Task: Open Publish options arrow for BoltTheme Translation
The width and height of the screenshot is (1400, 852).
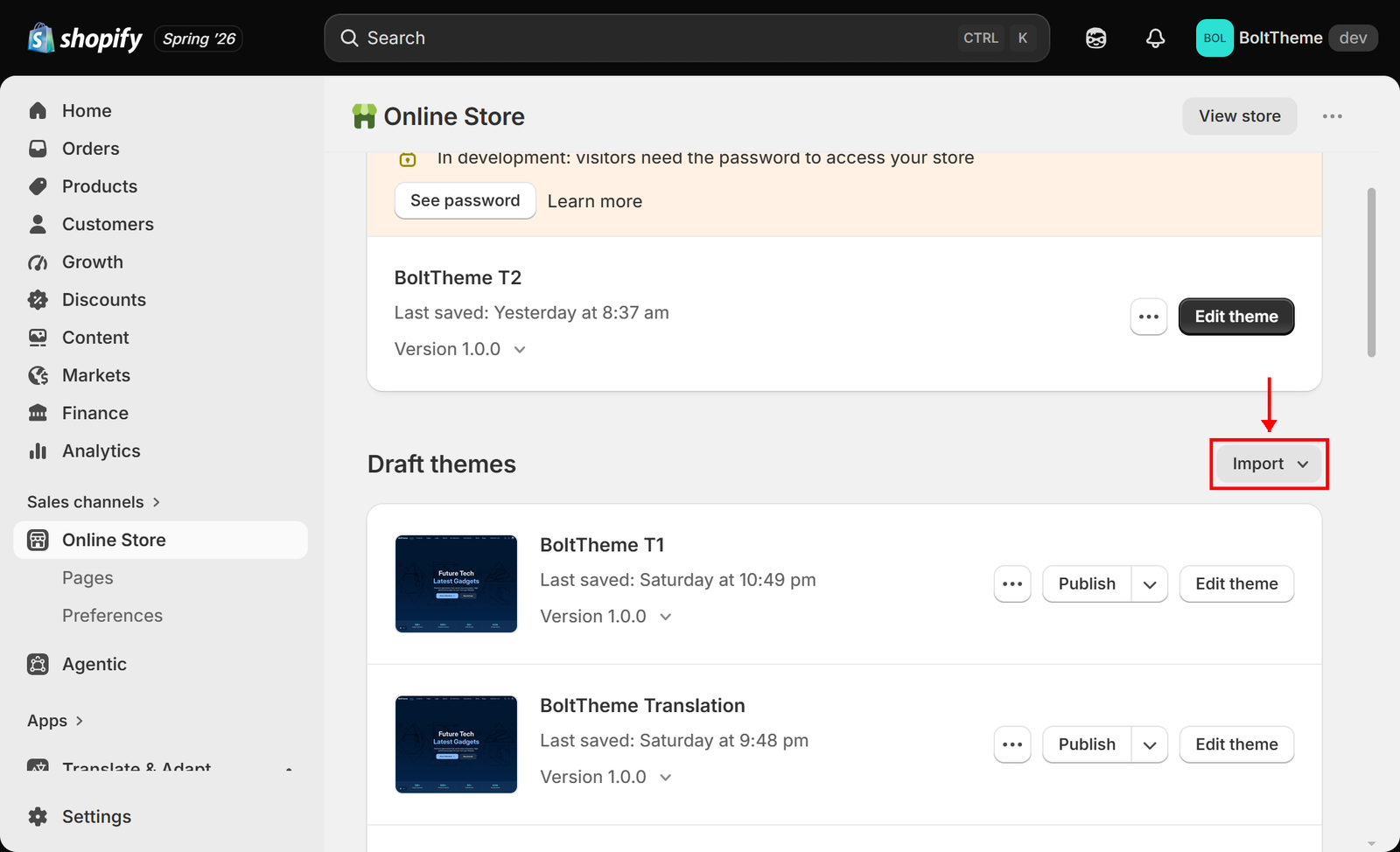Action: (1150, 745)
